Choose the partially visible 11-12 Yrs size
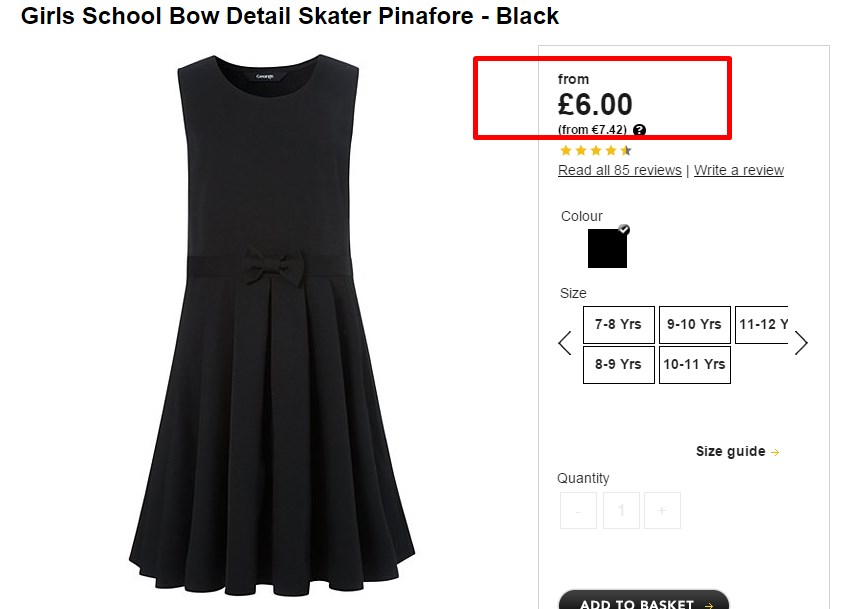Image resolution: width=860 pixels, height=609 pixels. click(762, 325)
